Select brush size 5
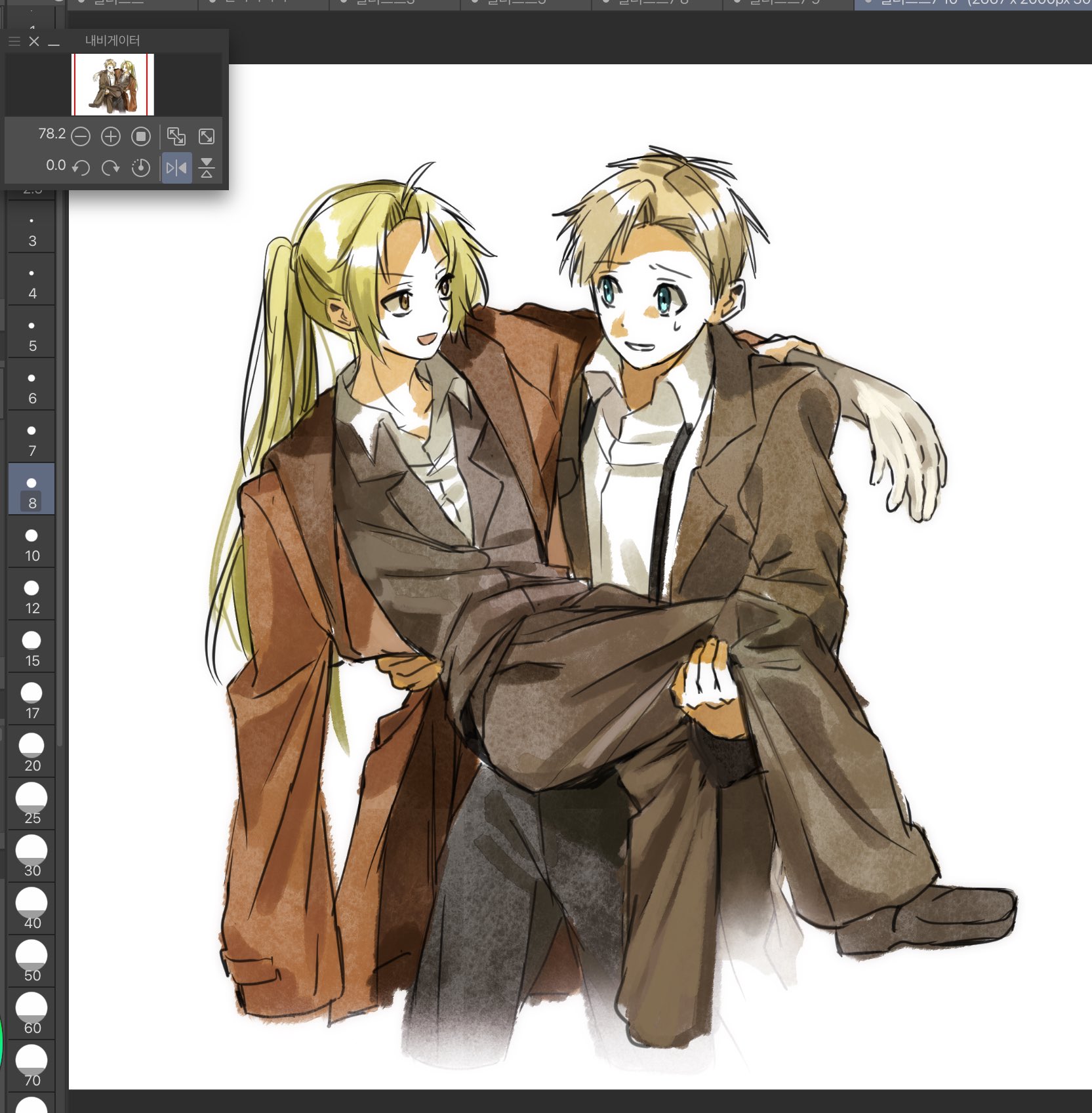Screen dimensions: 1092x1113 coord(31,331)
